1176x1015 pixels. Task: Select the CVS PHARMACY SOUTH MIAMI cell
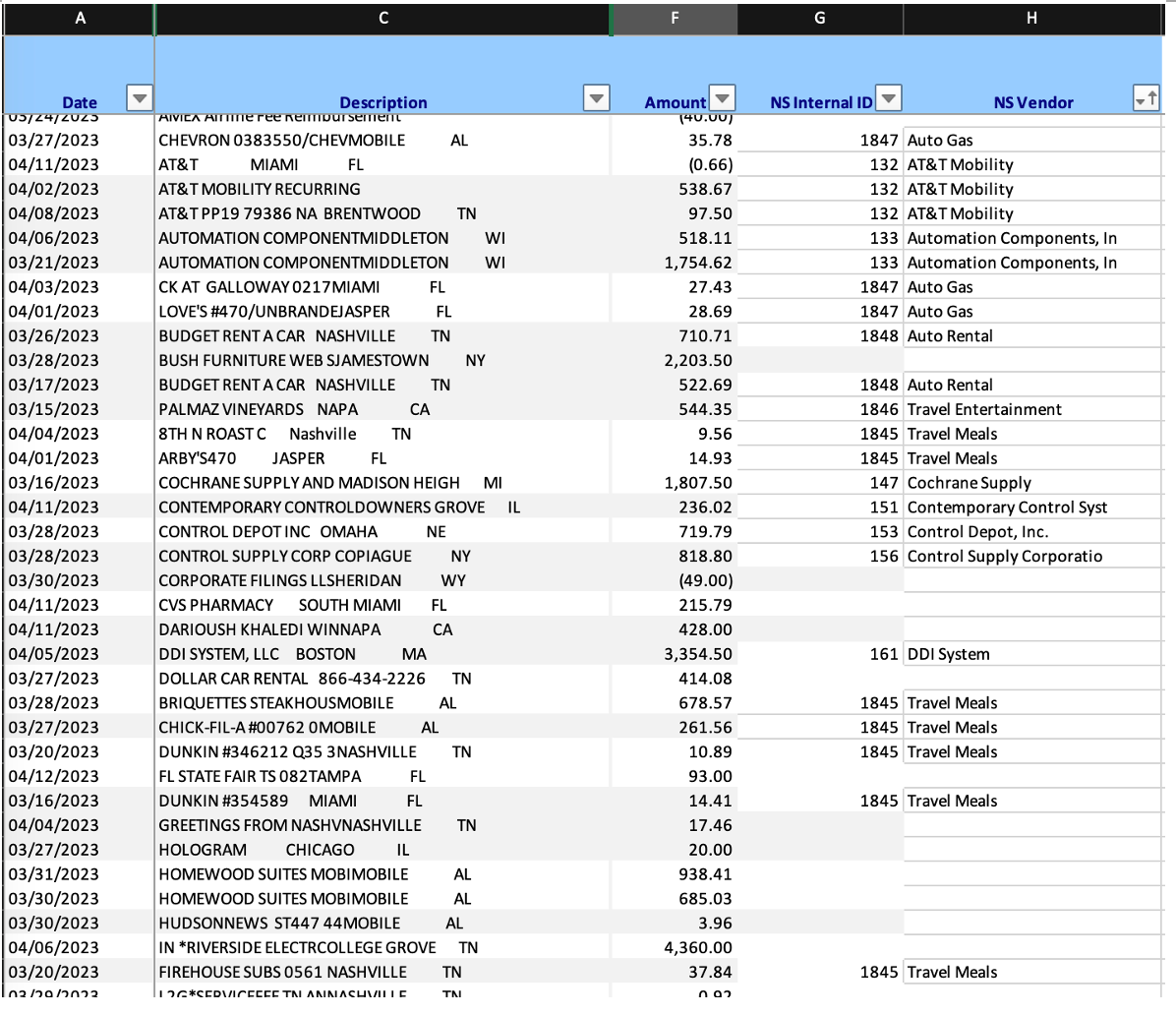coord(383,606)
